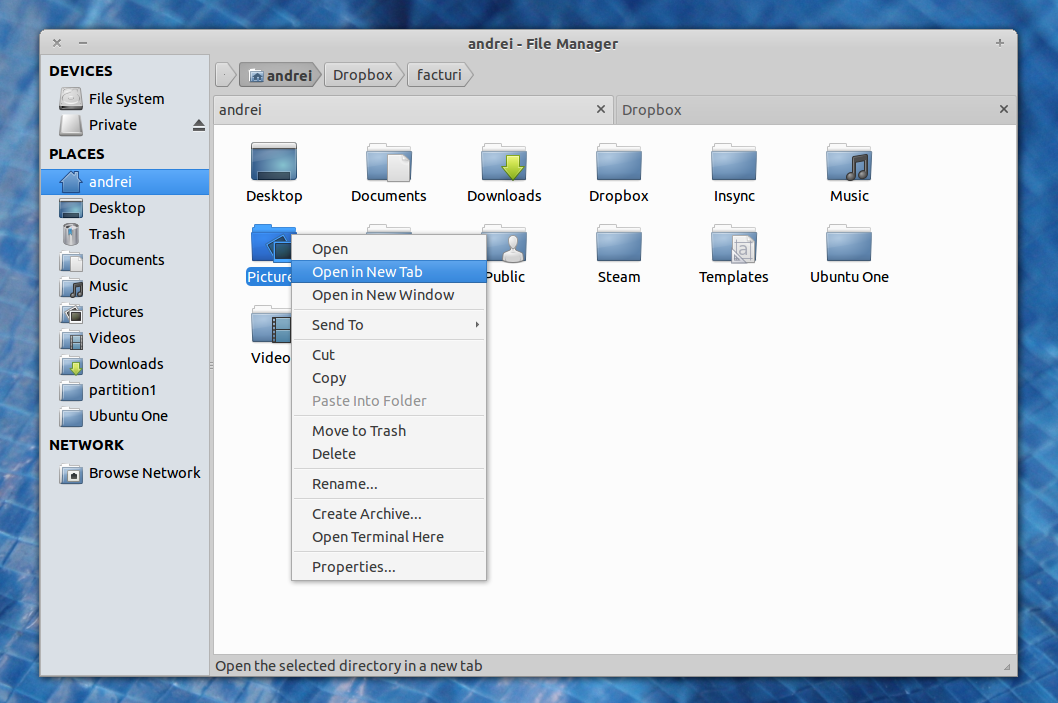Image resolution: width=1058 pixels, height=703 pixels.
Task: Select the Steam folder icon
Action: click(618, 244)
